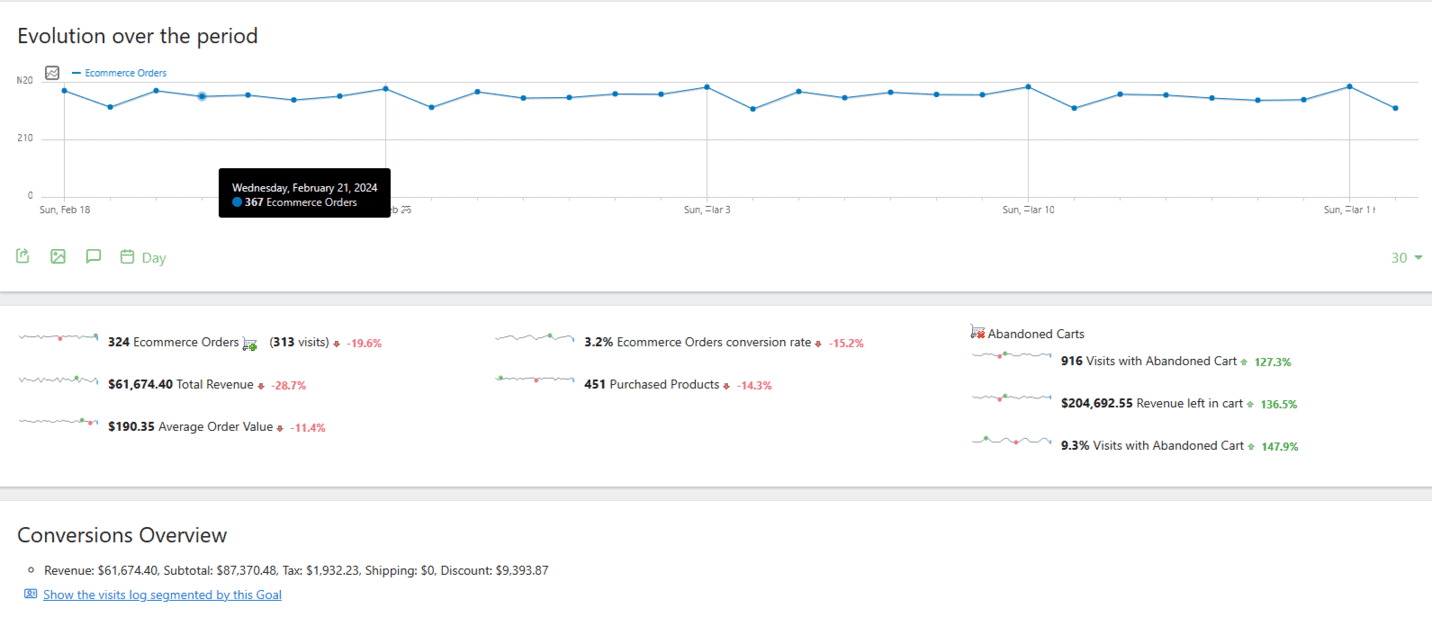The image size is (1432, 644).
Task: Click the Ecommerce Orders conversion rate sparkline
Action: pos(534,339)
